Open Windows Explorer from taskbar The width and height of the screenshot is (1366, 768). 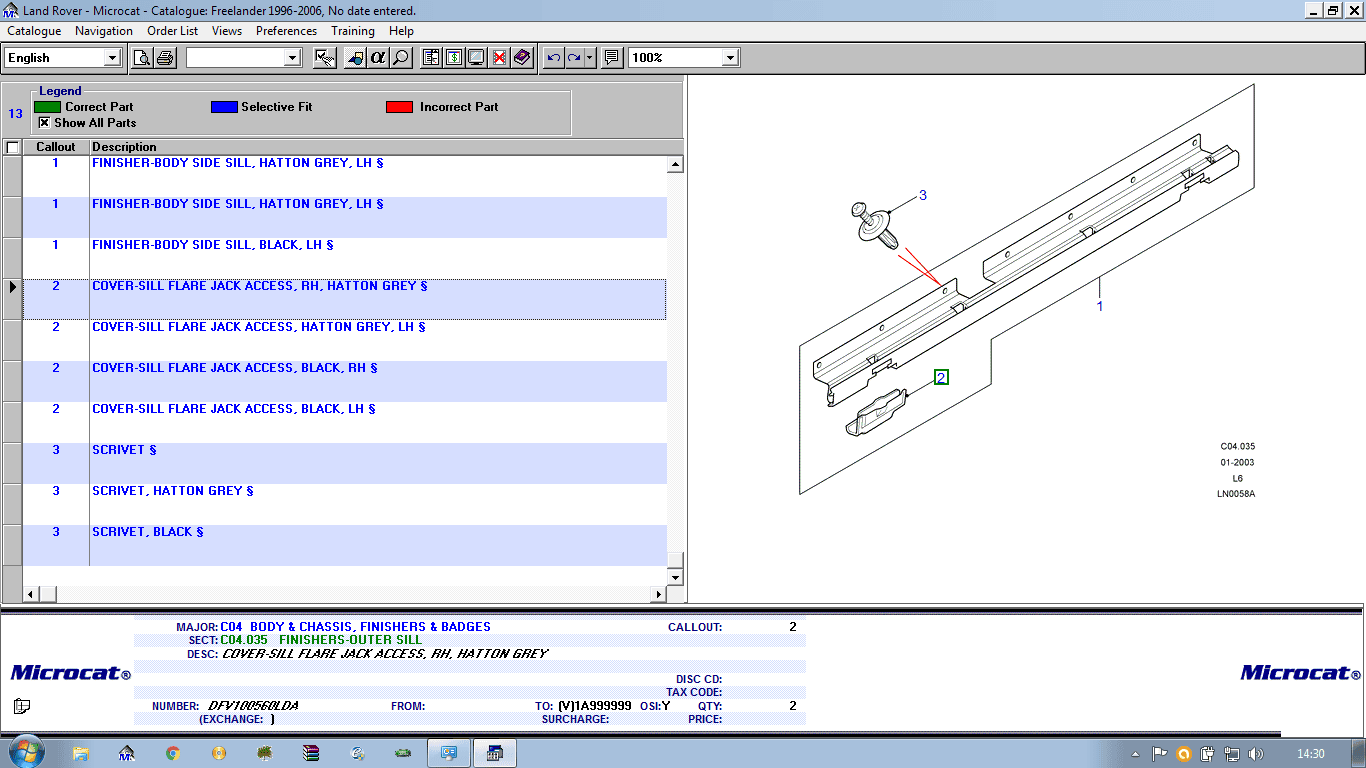pos(81,753)
